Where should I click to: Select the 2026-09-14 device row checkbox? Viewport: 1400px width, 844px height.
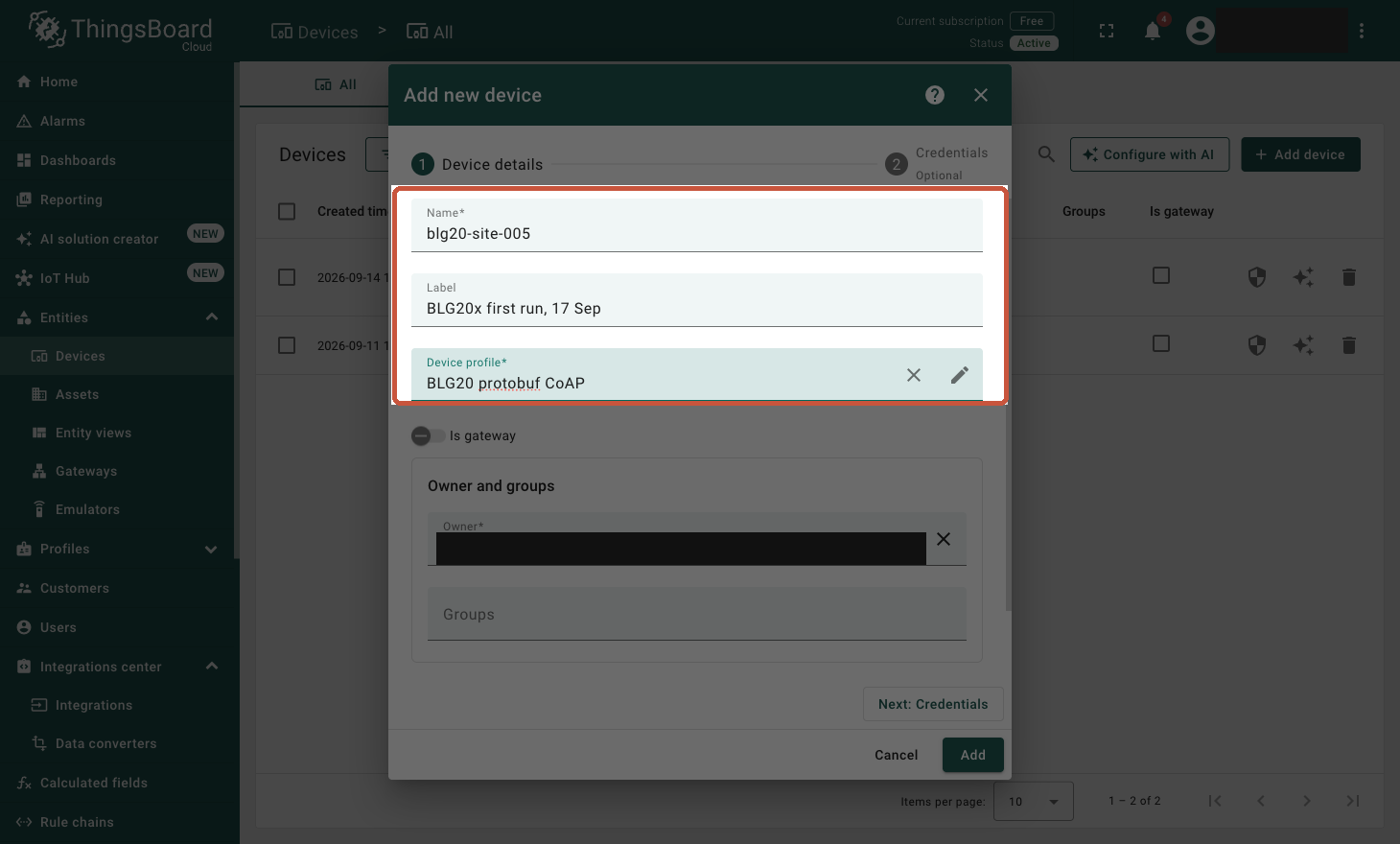tap(287, 277)
